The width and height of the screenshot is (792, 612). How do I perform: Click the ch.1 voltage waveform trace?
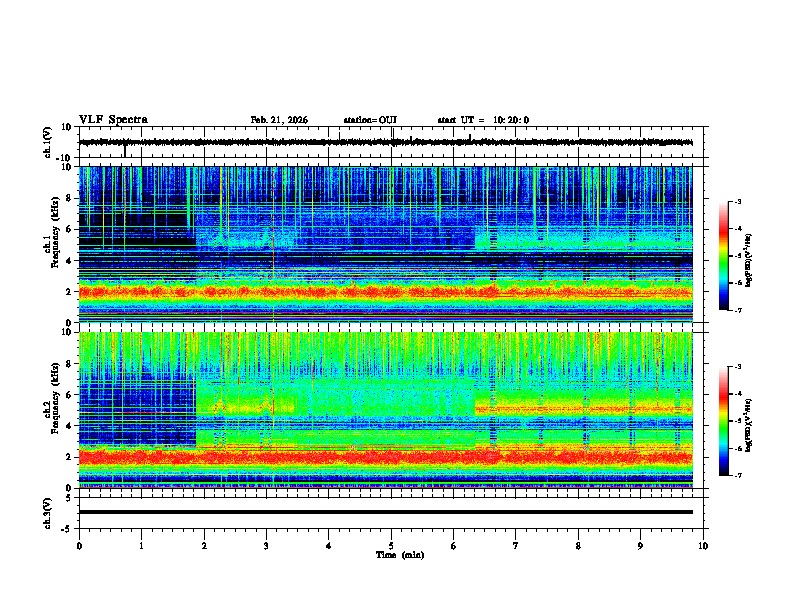click(x=386, y=142)
